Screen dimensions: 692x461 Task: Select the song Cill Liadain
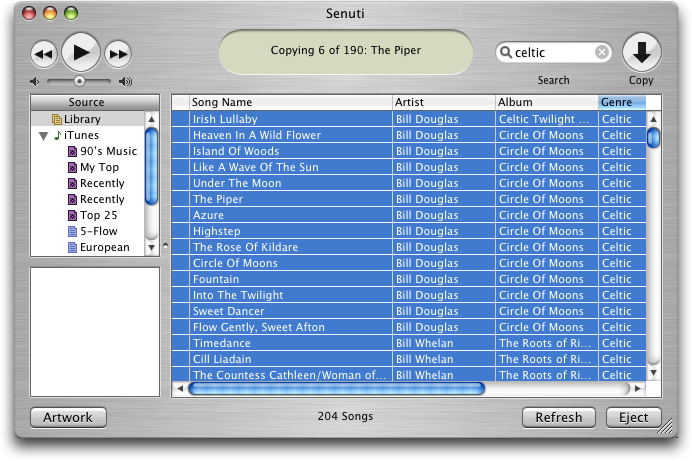coord(222,359)
